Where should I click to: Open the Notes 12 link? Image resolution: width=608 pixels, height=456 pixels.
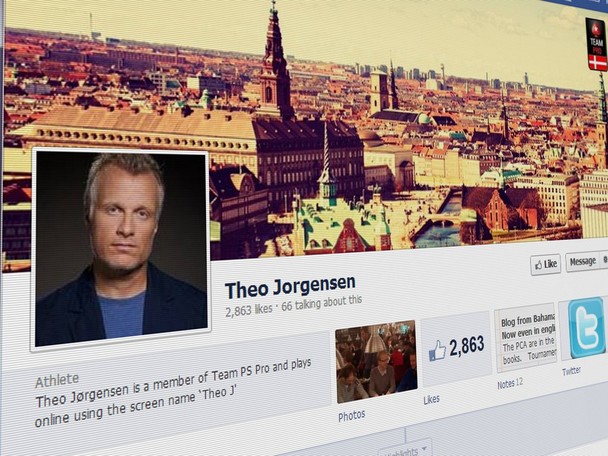click(510, 384)
